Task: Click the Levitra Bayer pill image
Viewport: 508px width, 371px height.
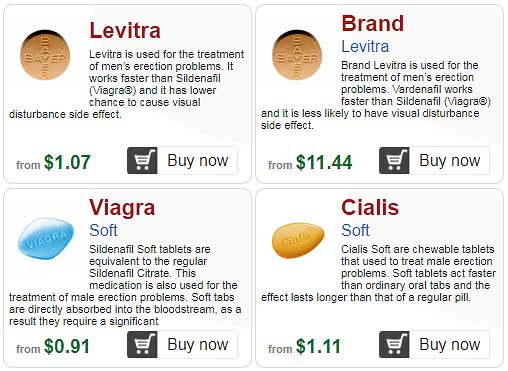Action: [x=45, y=55]
